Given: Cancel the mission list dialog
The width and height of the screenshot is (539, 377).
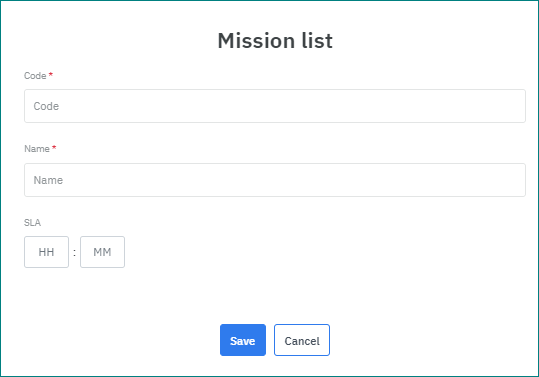Looking at the screenshot, I should point(302,340).
